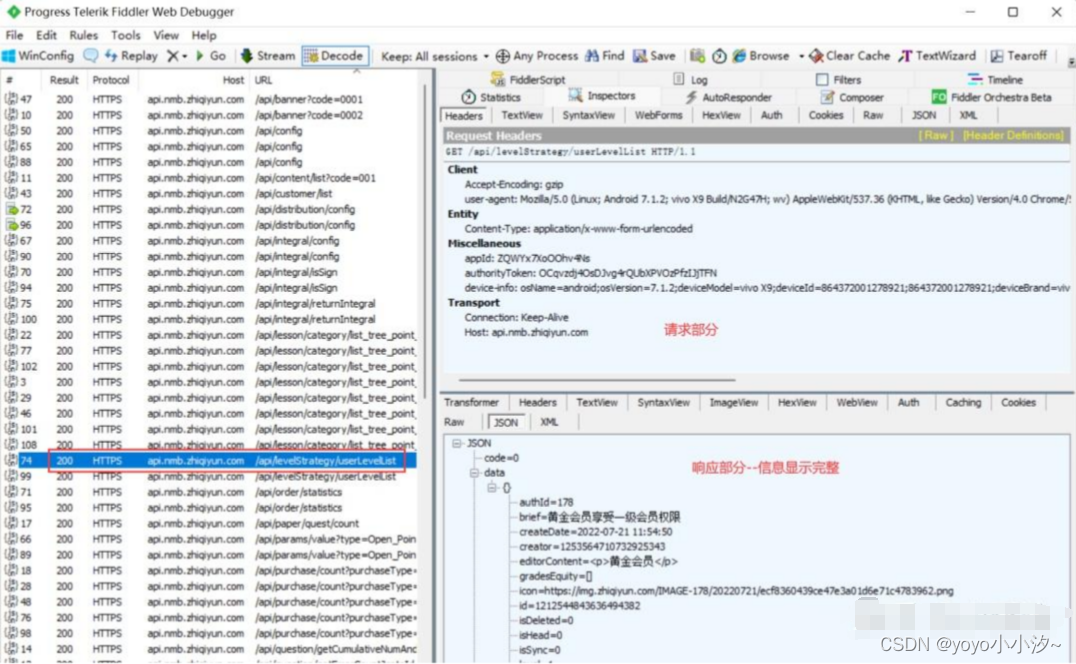Image resolution: width=1076 pixels, height=664 pixels.
Task: Switch to the Composer tab
Action: pos(855,97)
